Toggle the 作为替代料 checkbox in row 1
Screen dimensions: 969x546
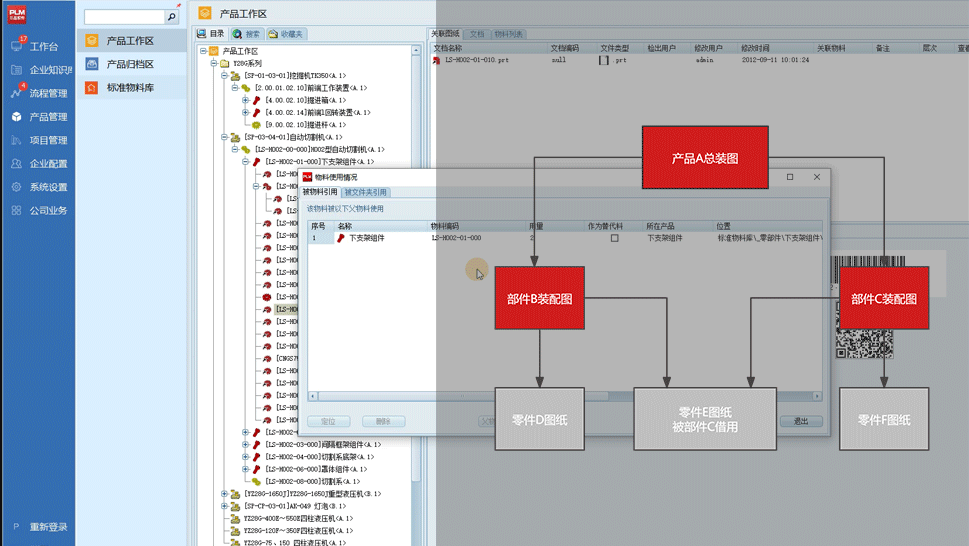[614, 238]
